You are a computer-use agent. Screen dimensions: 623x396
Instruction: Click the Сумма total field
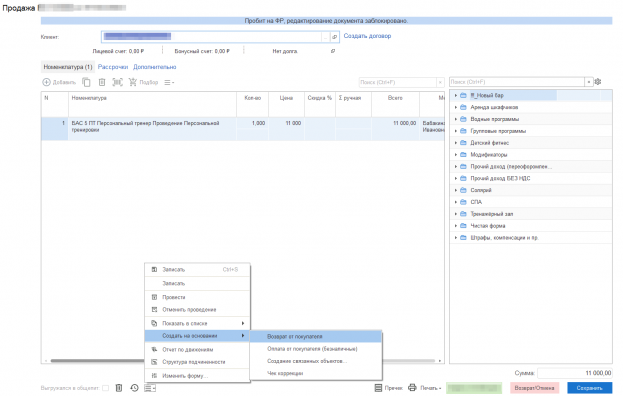click(575, 373)
